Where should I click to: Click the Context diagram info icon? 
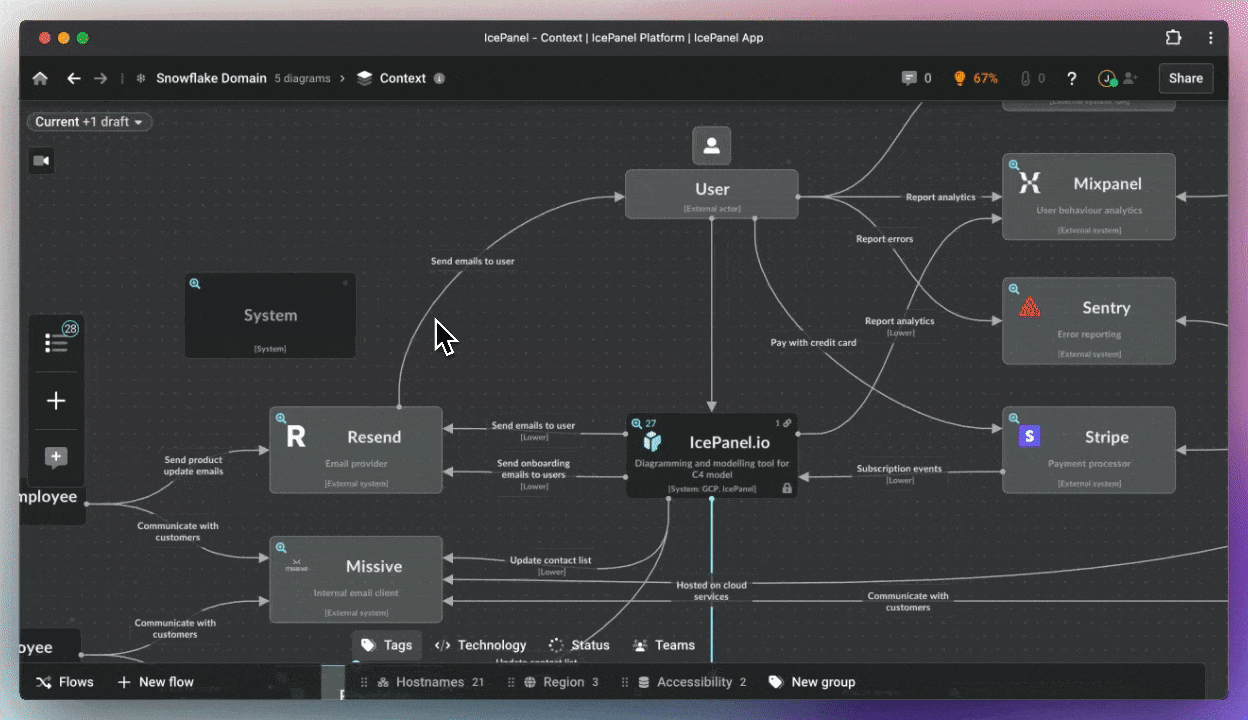coord(439,79)
